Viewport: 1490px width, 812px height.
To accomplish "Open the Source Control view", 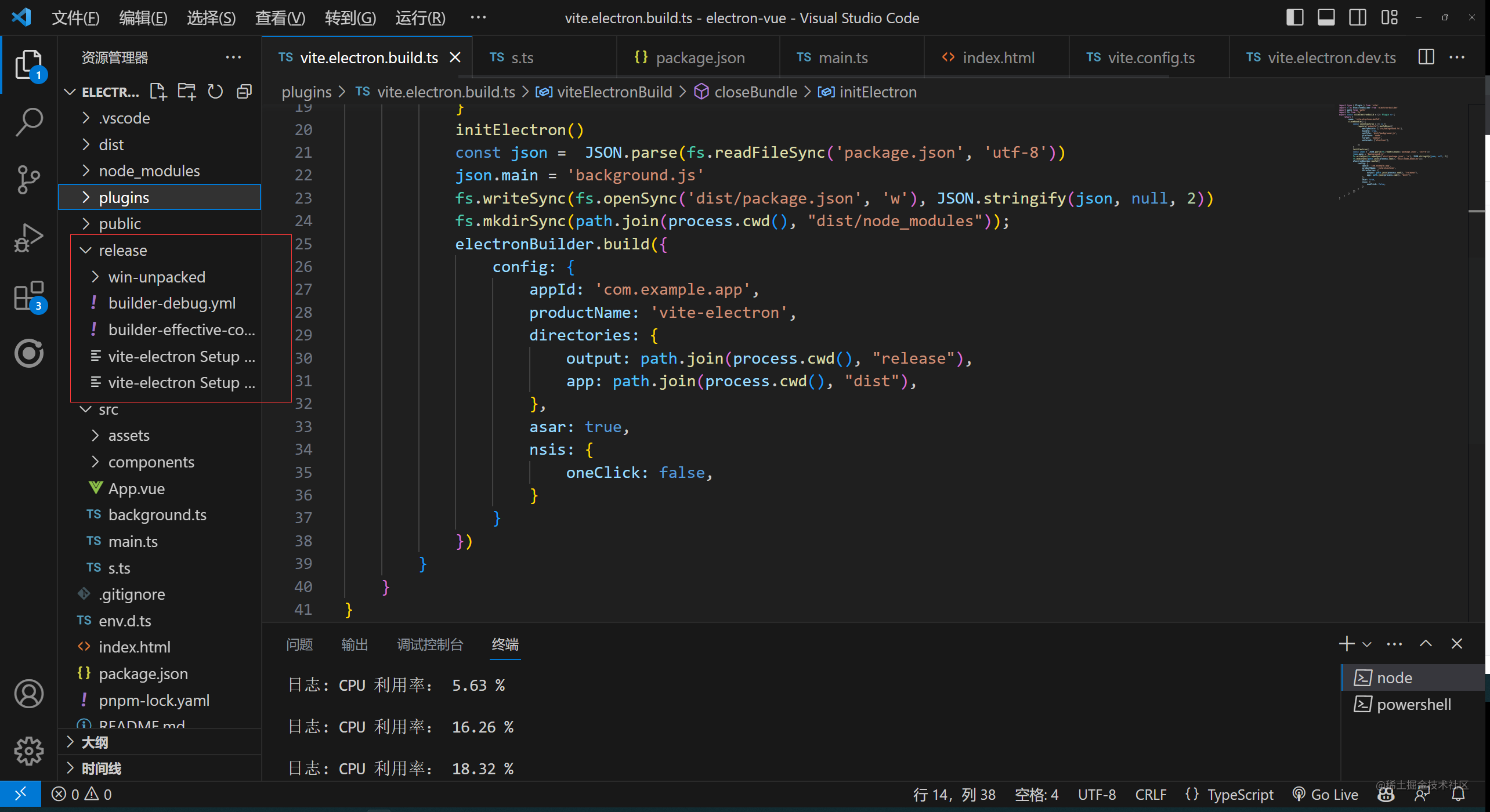I will pos(28,179).
